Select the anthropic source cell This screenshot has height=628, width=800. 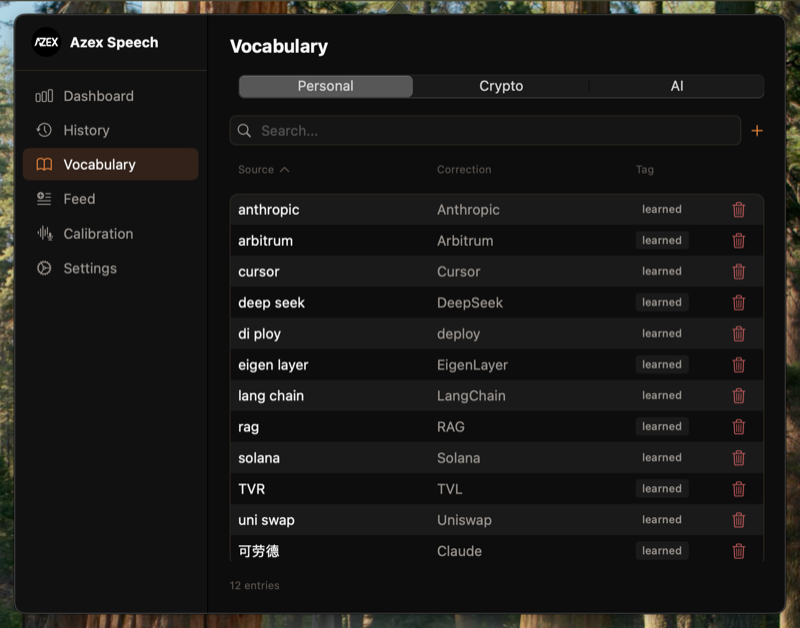[268, 210]
